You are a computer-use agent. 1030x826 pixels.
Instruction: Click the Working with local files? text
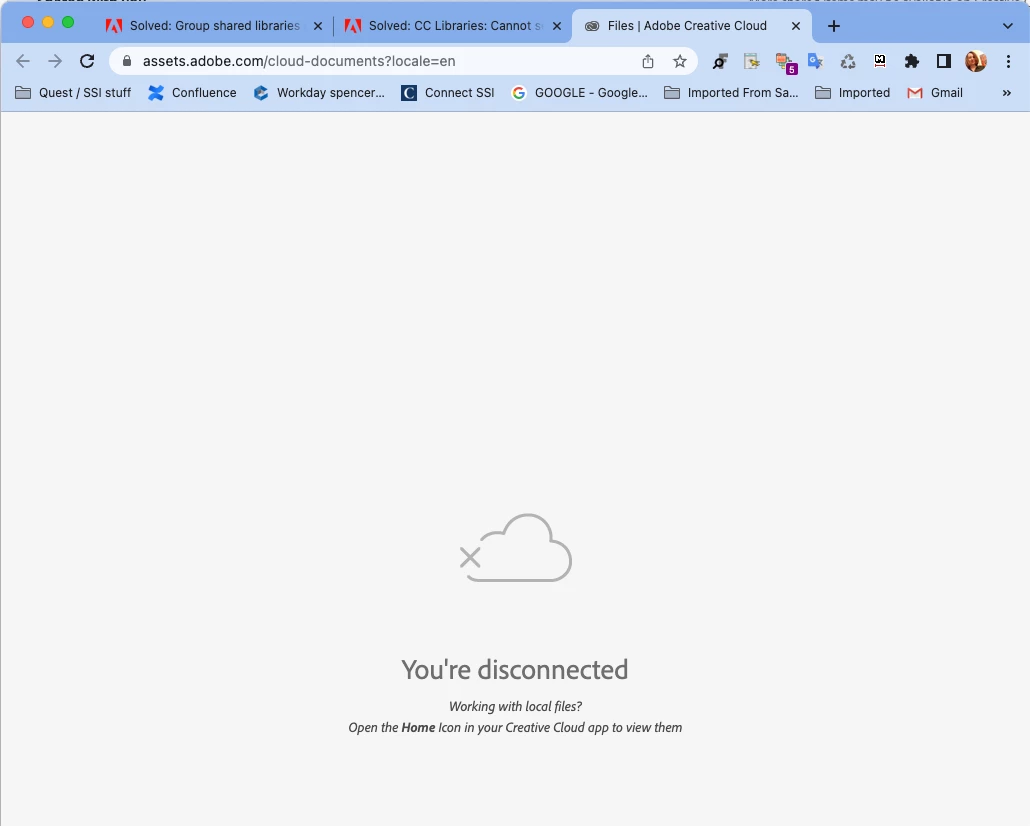pos(515,706)
